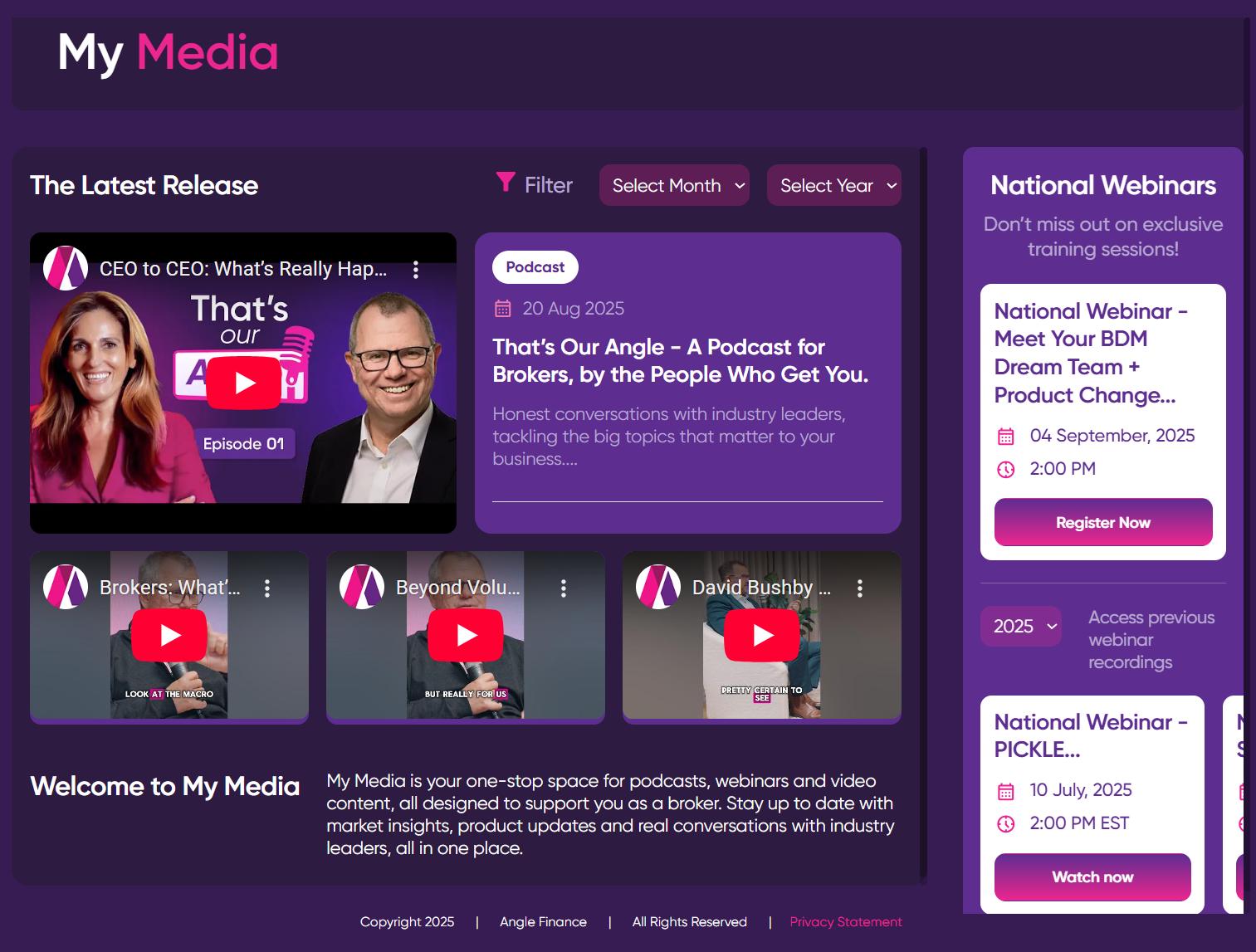Click Angle Finance in the footer

pyautogui.click(x=543, y=922)
